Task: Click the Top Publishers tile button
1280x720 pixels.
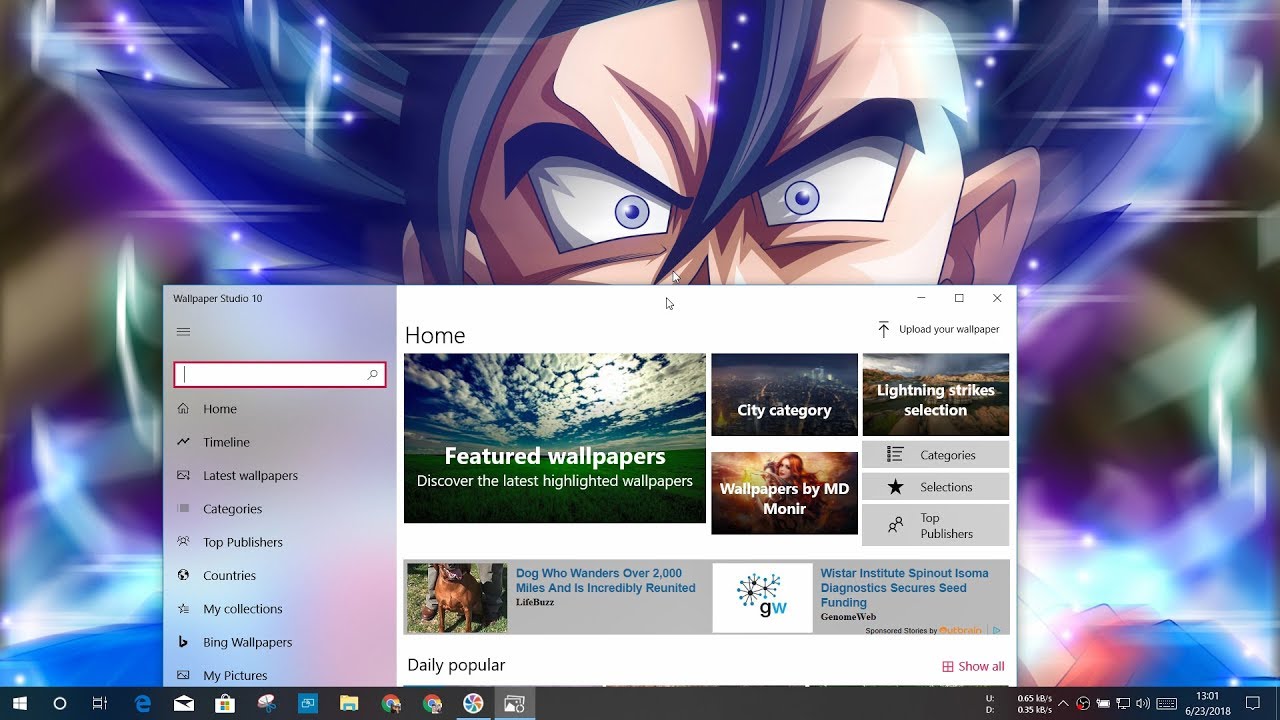Action: [x=935, y=525]
